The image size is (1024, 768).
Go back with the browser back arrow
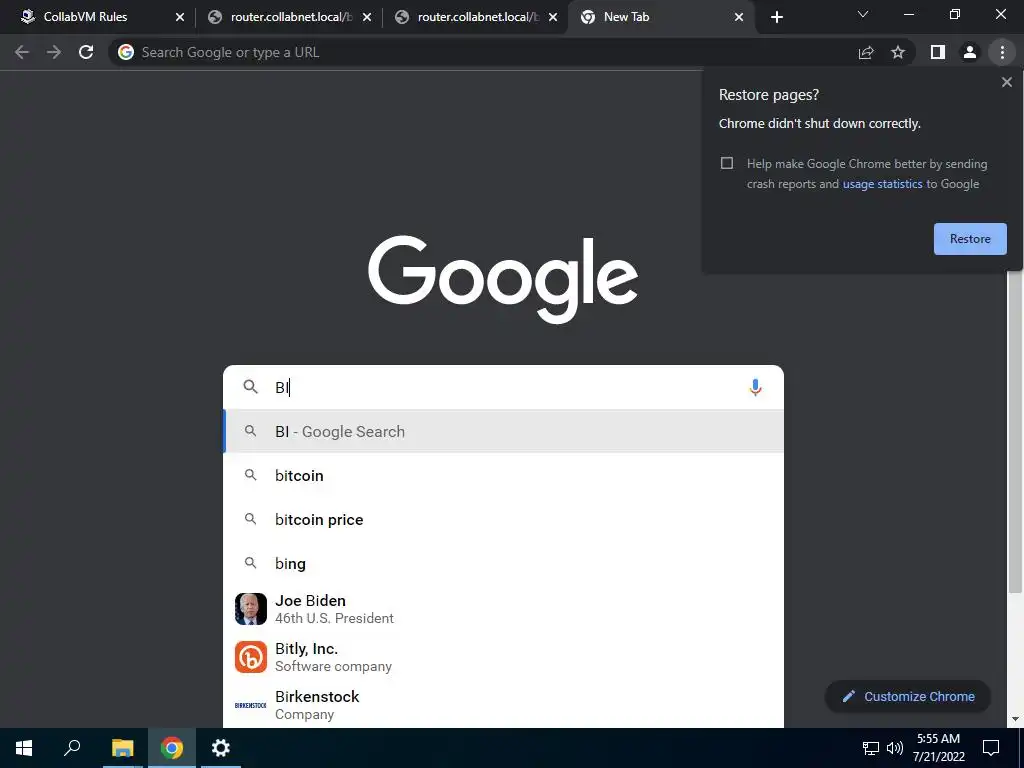pyautogui.click(x=22, y=52)
